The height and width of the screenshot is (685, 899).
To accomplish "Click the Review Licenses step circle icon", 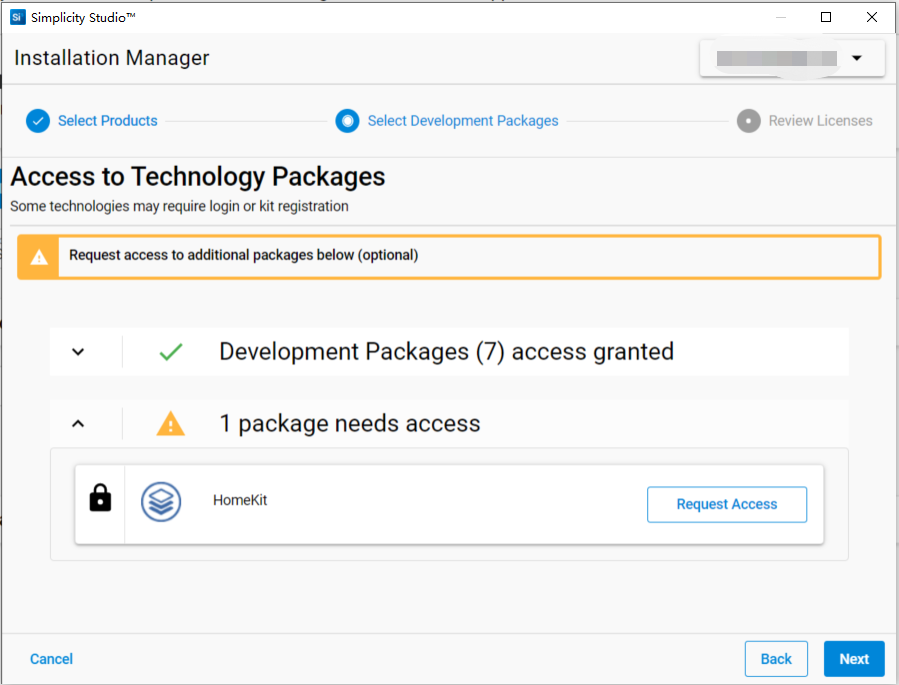I will click(x=748, y=121).
